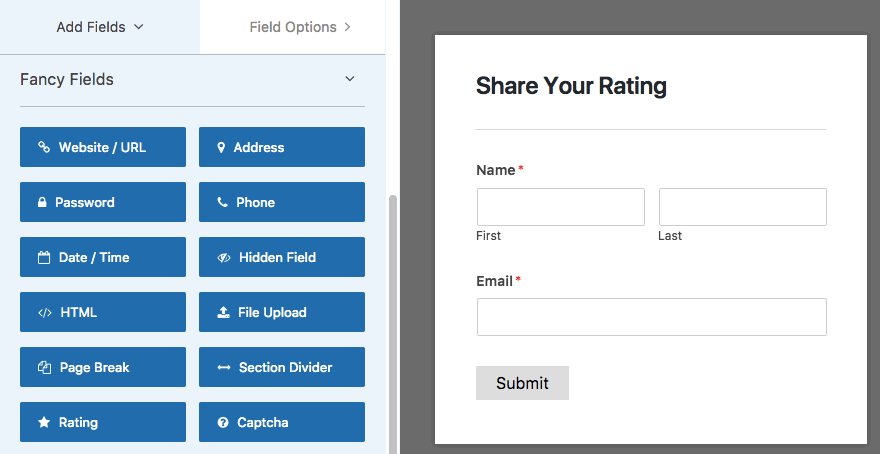880x454 pixels.
Task: Click the Last name input field
Action: pyautogui.click(x=742, y=207)
